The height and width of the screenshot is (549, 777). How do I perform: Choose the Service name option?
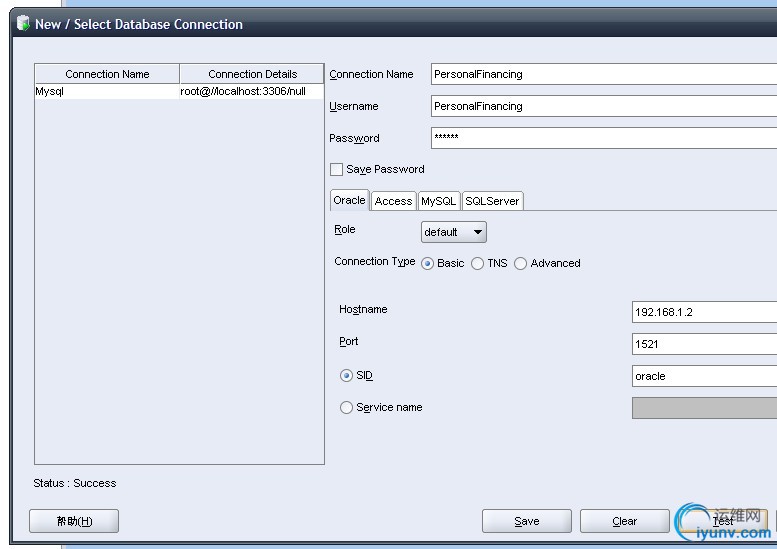tap(347, 408)
